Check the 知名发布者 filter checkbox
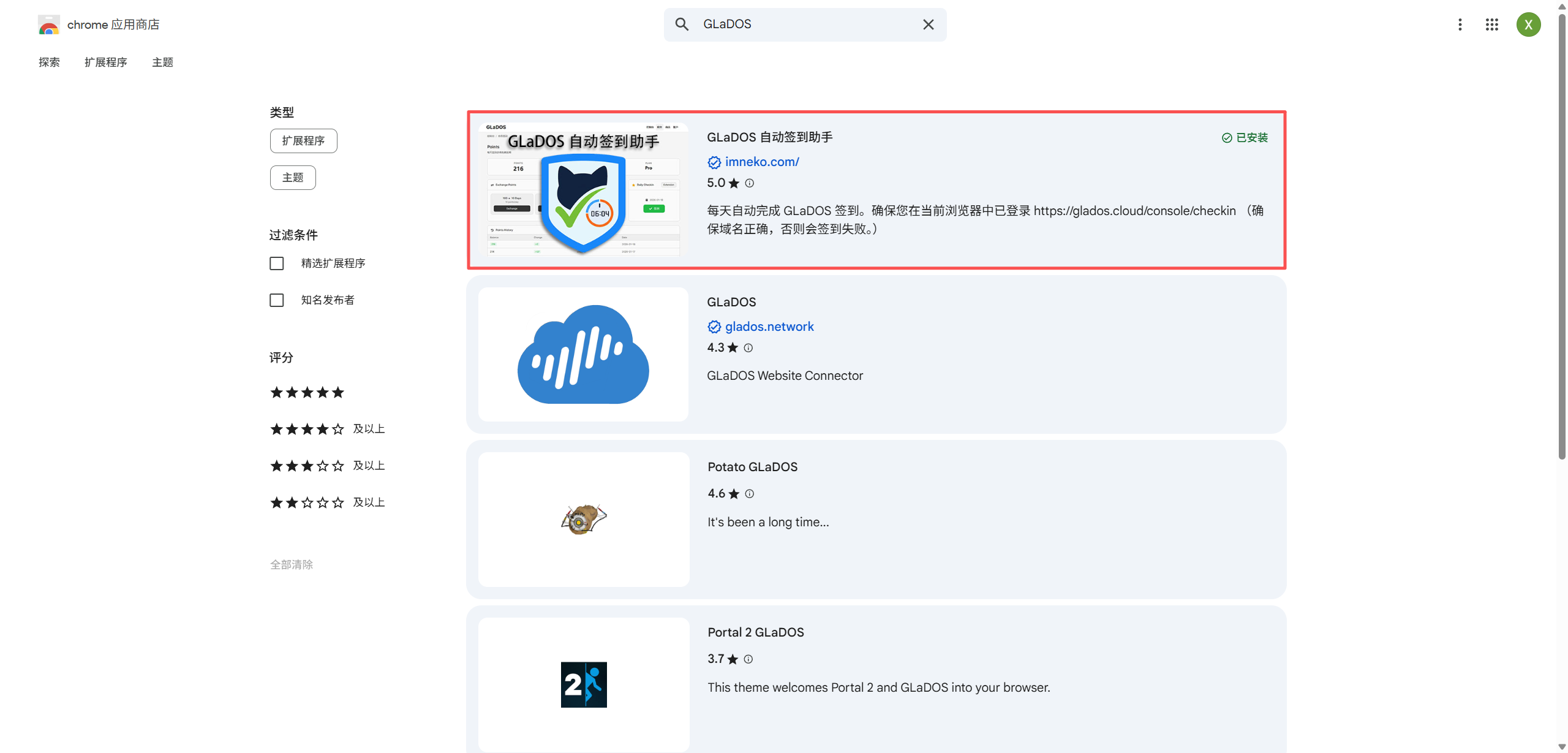The image size is (1568, 753). (x=277, y=300)
